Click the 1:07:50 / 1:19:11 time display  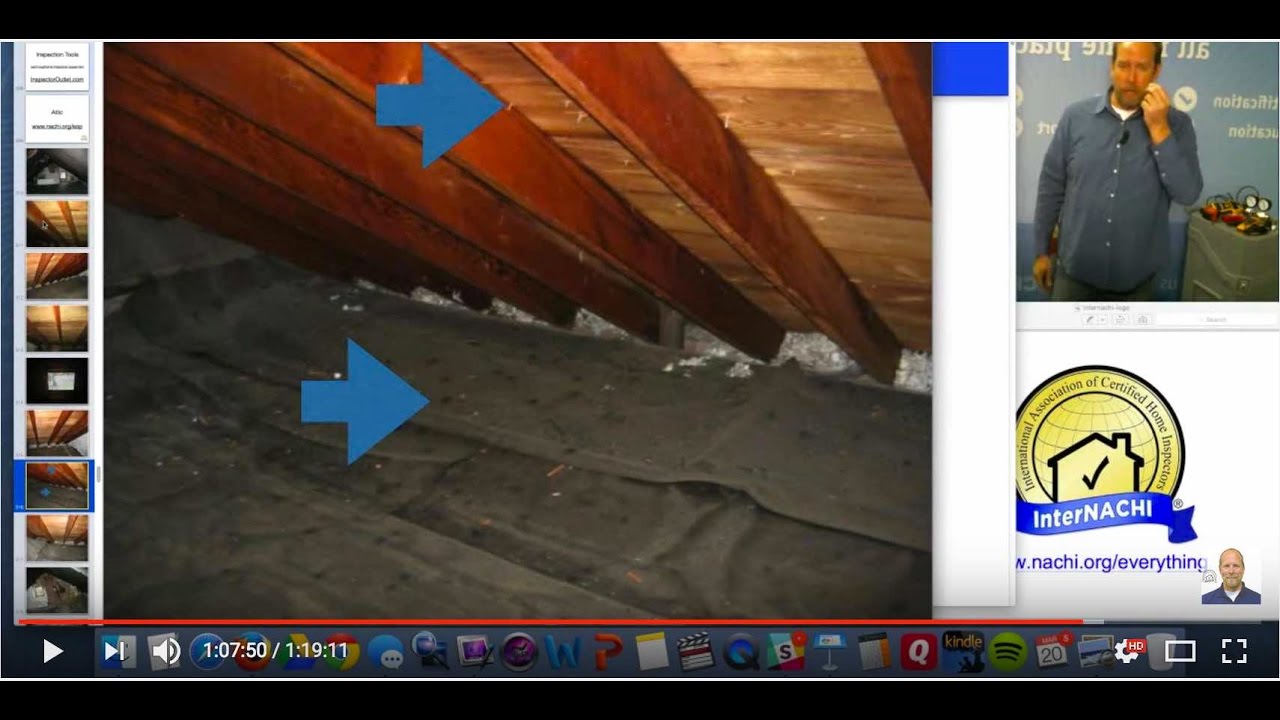tap(275, 651)
